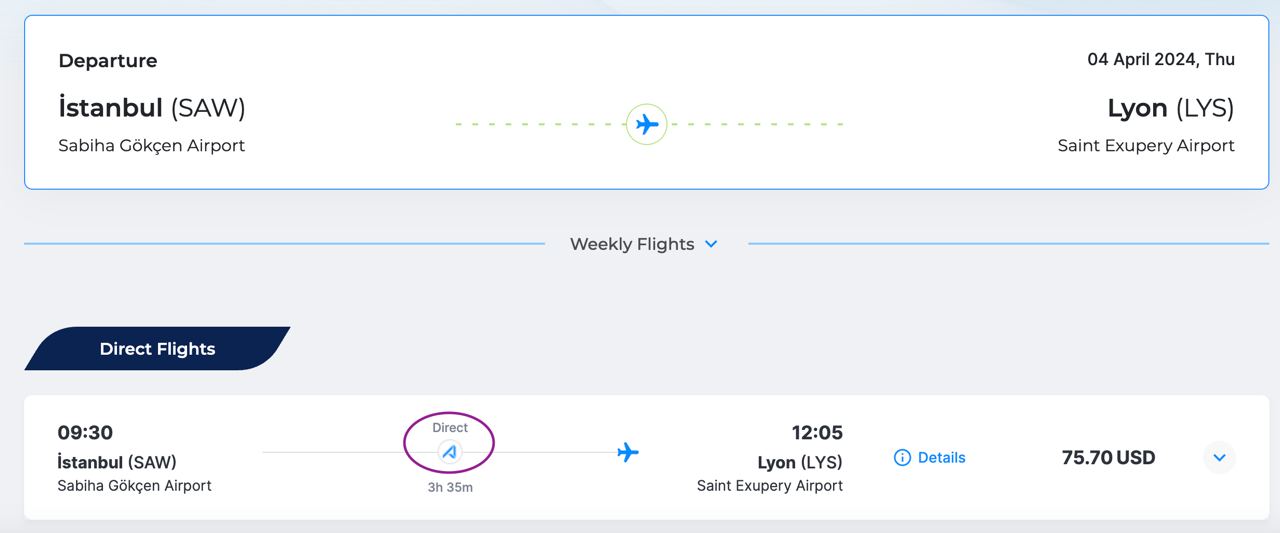Select the Direct Flights tab
This screenshot has height=533, width=1280.
pos(157,349)
